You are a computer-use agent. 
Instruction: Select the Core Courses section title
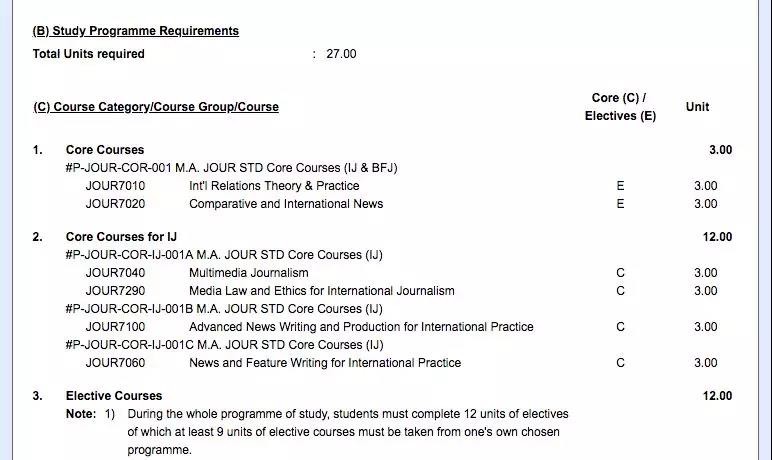pyautogui.click(x=105, y=150)
